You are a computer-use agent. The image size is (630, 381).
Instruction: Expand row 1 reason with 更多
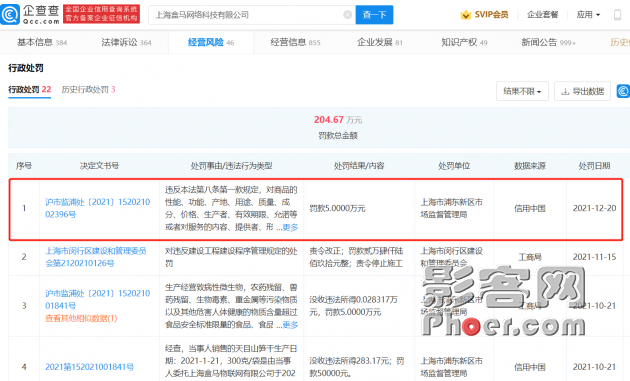[x=290, y=227]
